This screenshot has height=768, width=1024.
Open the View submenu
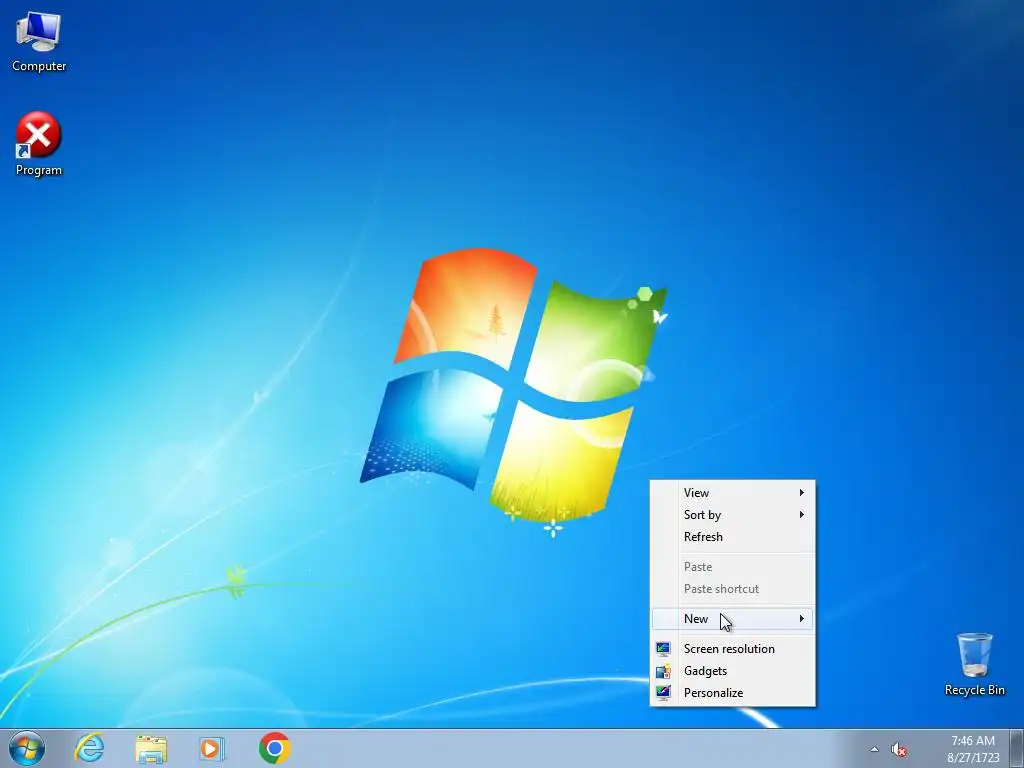click(x=733, y=492)
